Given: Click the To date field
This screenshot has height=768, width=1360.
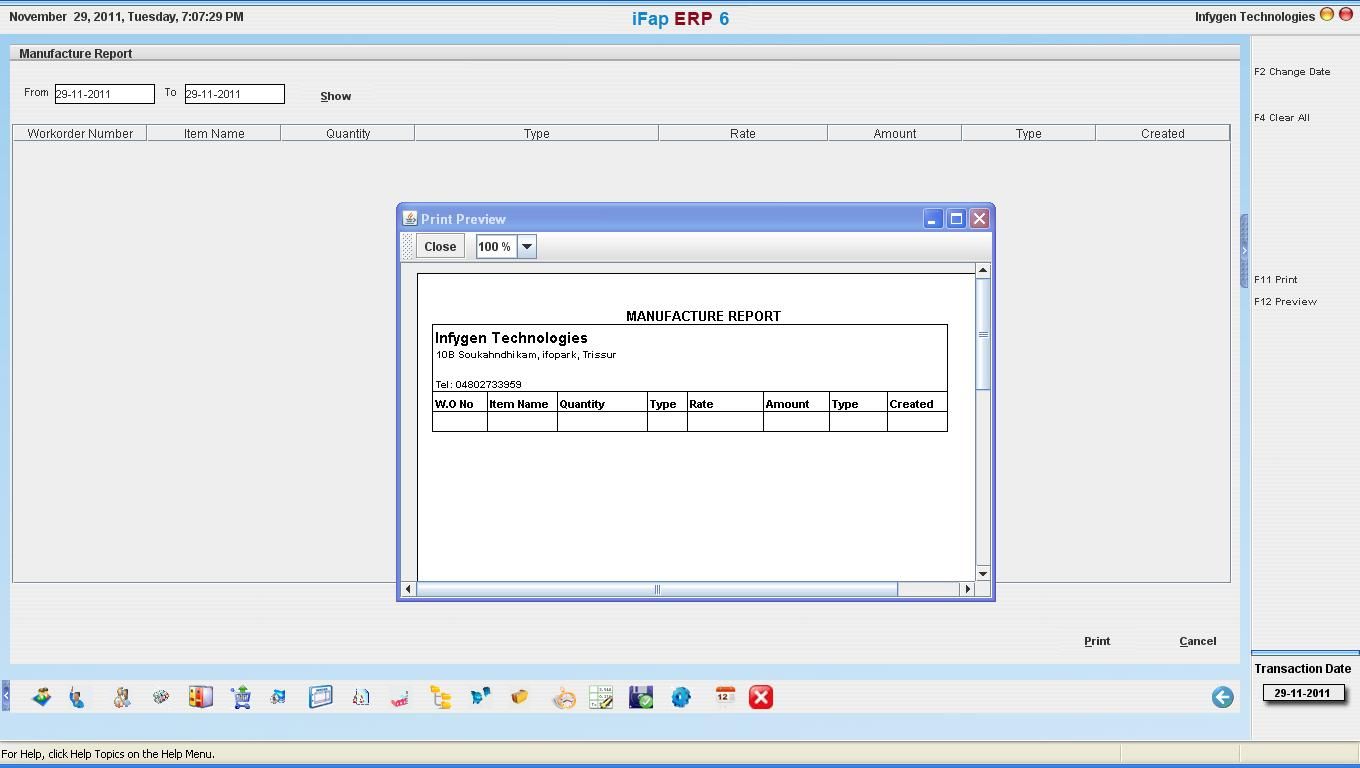Looking at the screenshot, I should pos(235,94).
